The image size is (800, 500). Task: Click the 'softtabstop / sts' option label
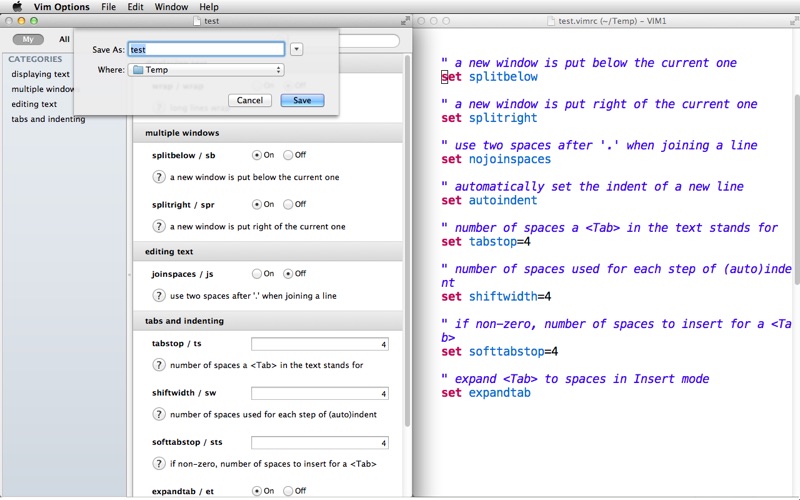(187, 442)
